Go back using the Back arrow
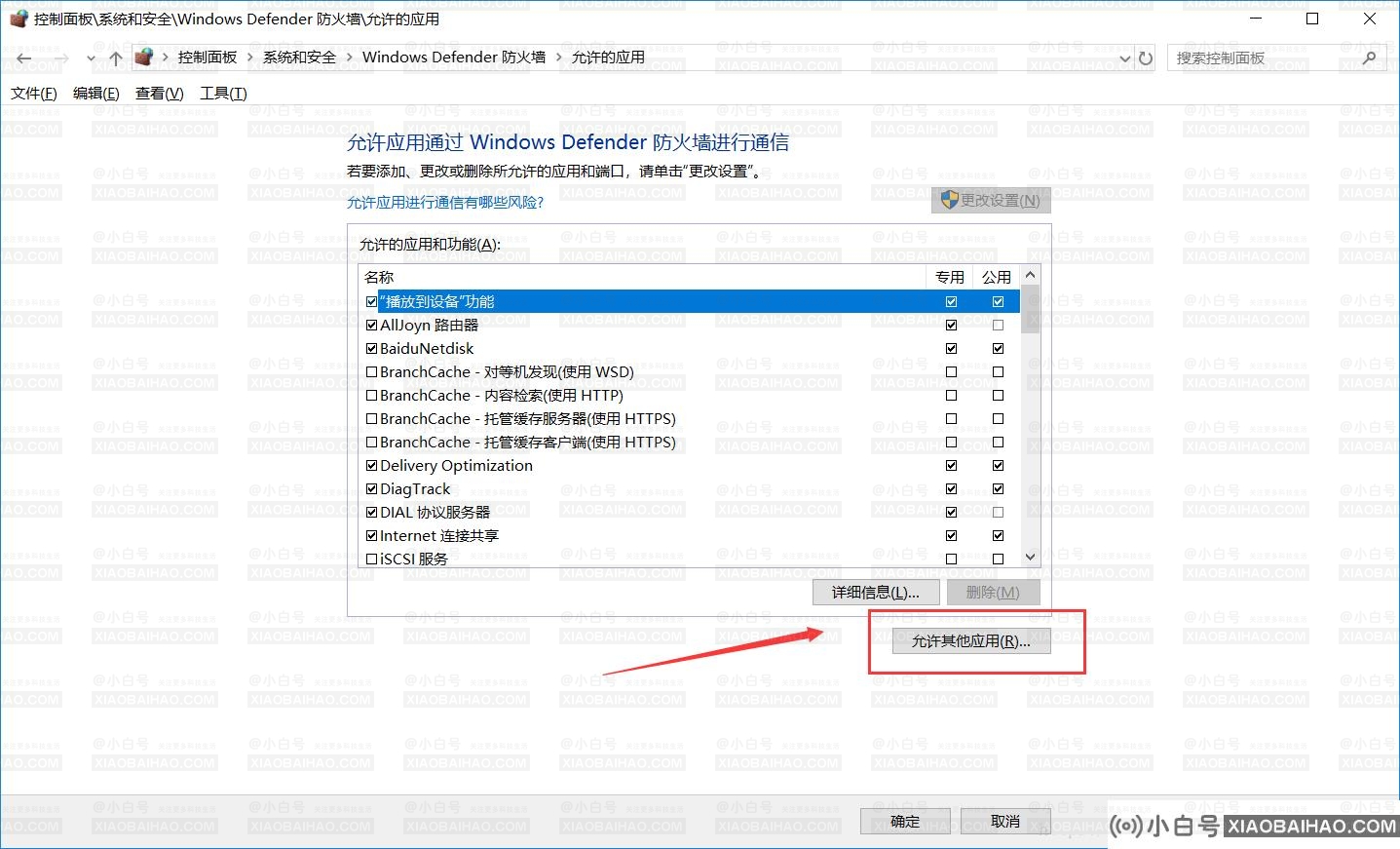This screenshot has width=1400, height=849. pyautogui.click(x=24, y=58)
